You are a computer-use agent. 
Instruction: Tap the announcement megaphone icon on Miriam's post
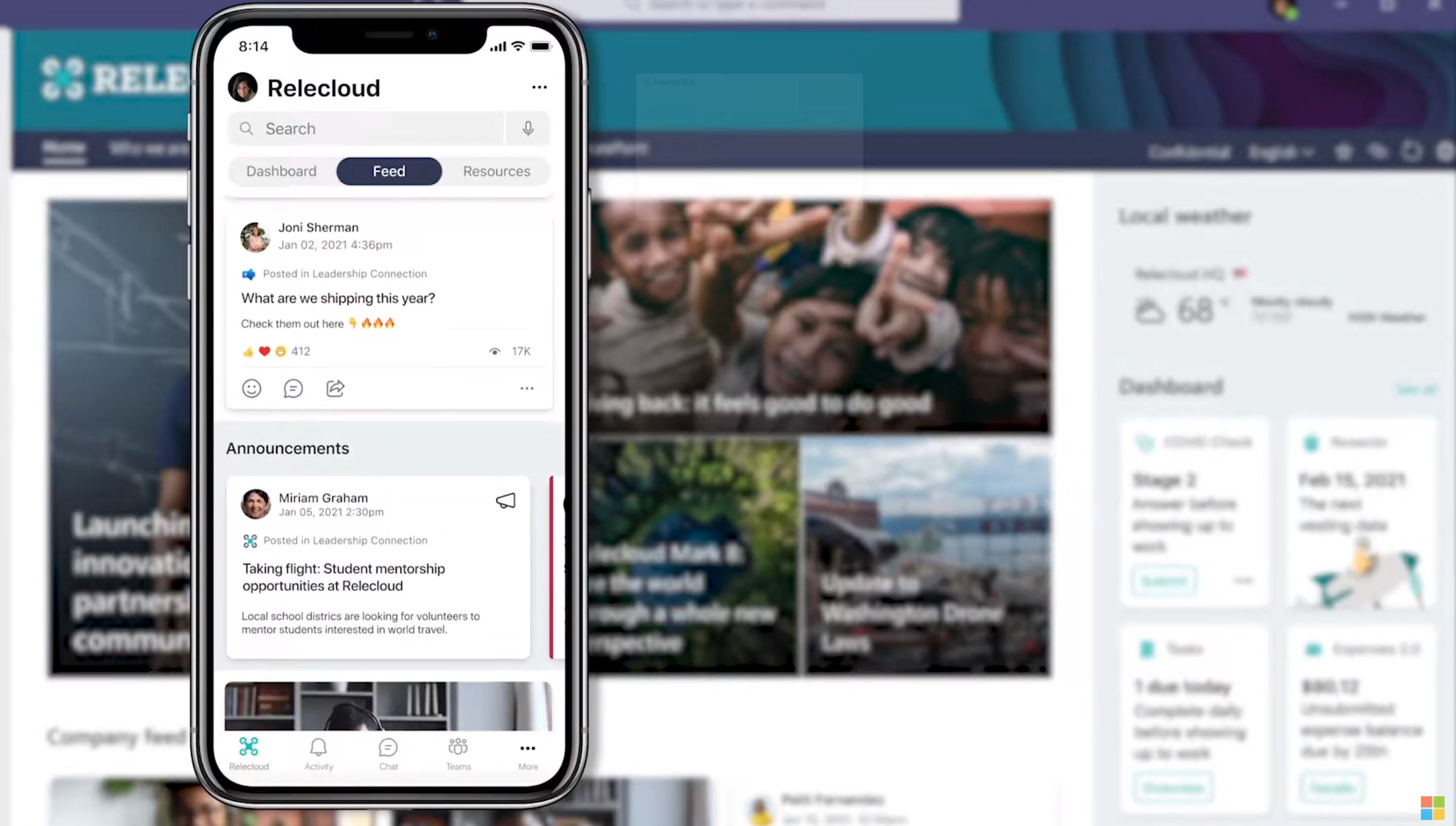coord(505,500)
